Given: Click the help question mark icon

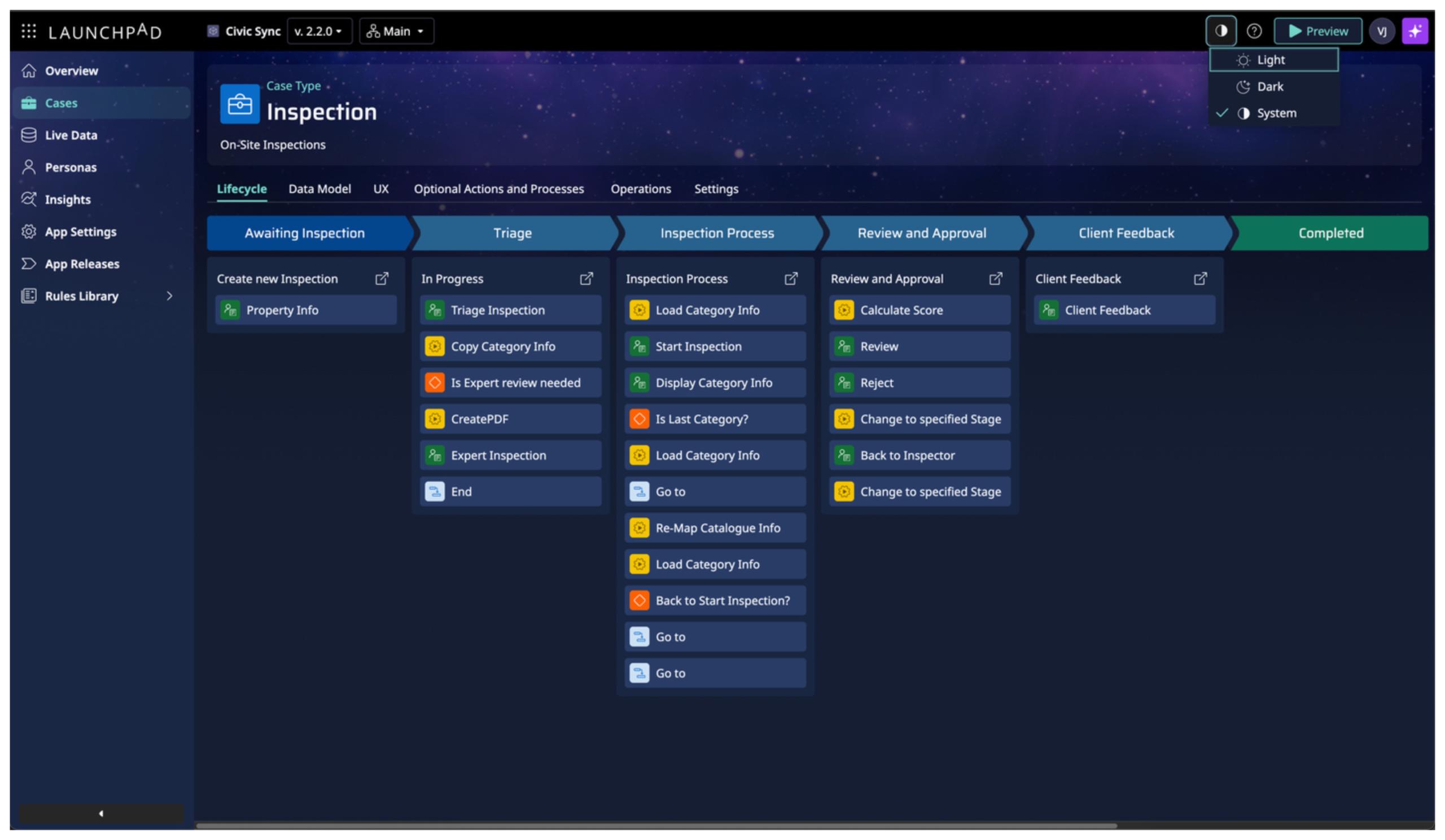Looking at the screenshot, I should click(x=1254, y=31).
